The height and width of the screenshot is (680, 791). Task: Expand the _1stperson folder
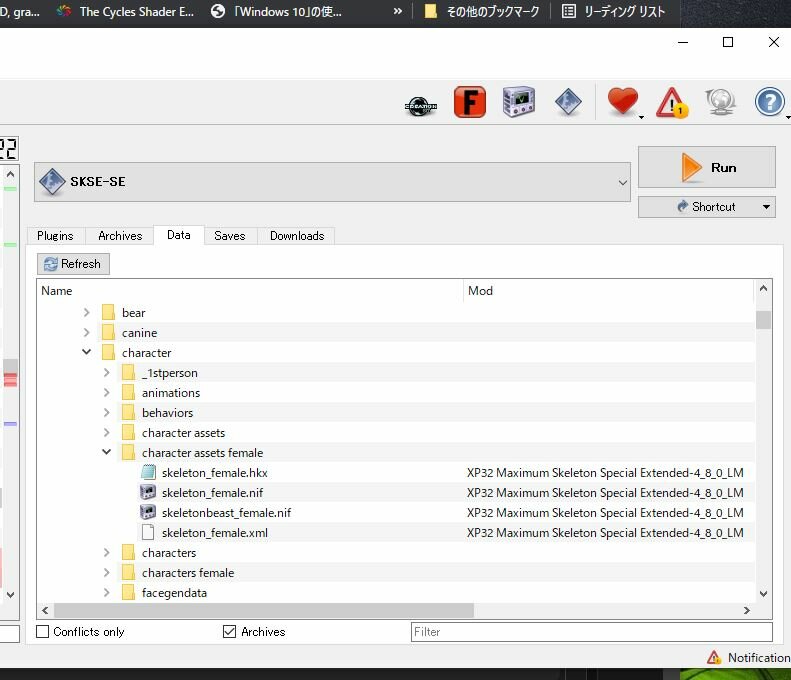click(x=106, y=372)
